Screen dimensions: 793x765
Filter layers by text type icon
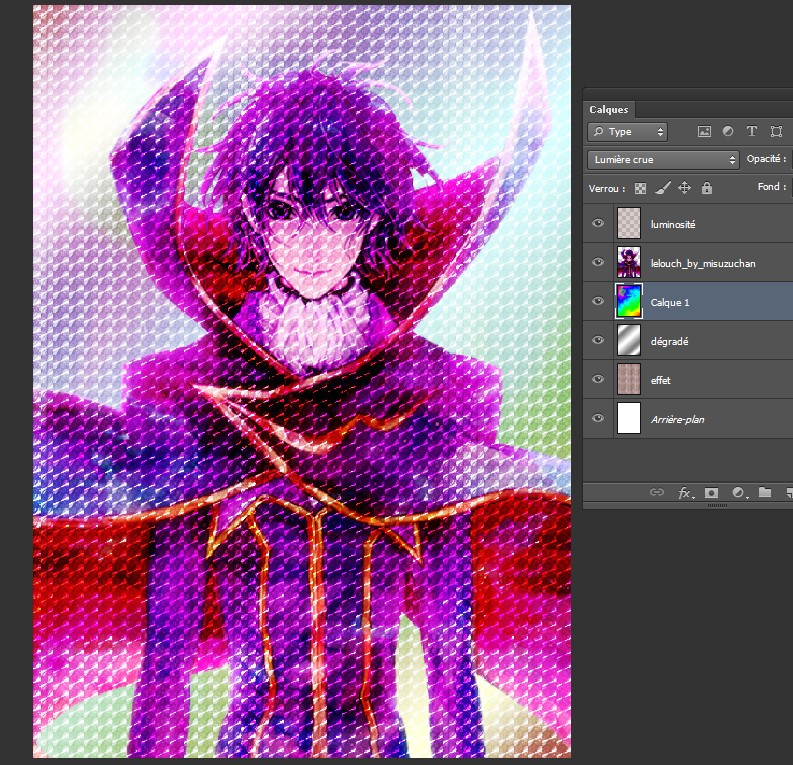click(752, 131)
